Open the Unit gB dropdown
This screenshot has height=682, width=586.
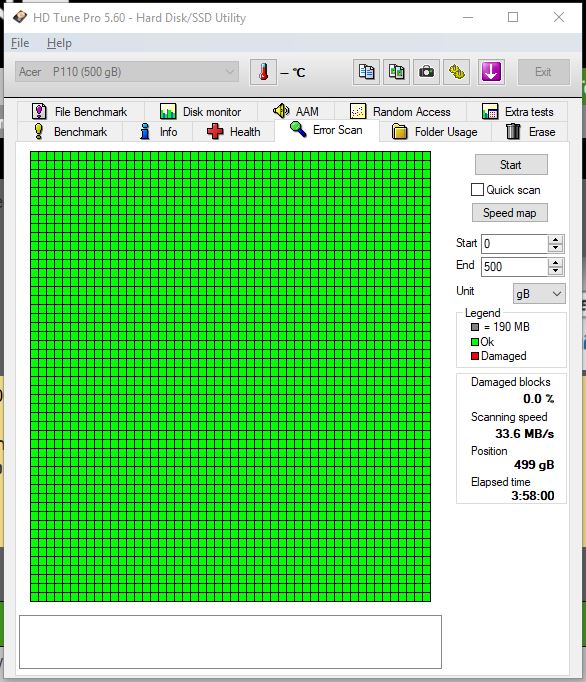[x=539, y=294]
